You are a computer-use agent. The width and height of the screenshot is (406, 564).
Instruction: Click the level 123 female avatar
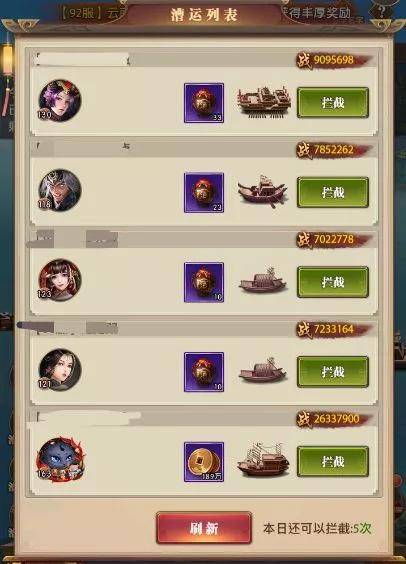click(60, 280)
